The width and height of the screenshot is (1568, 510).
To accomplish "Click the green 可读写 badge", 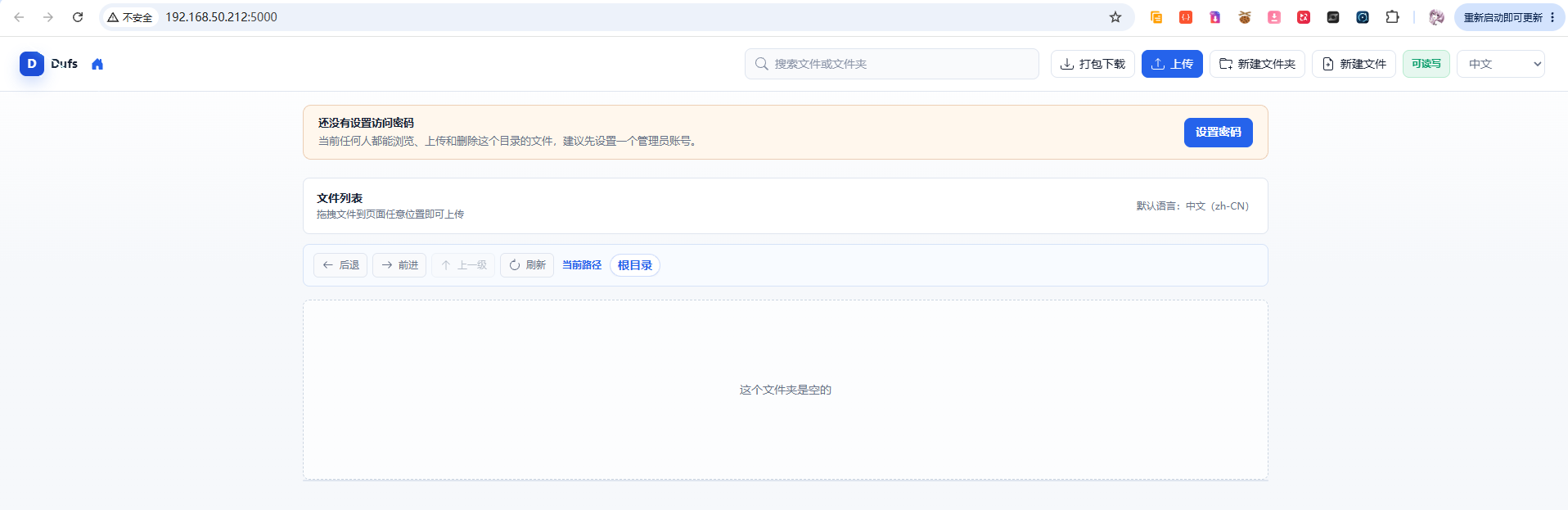I will [x=1426, y=64].
